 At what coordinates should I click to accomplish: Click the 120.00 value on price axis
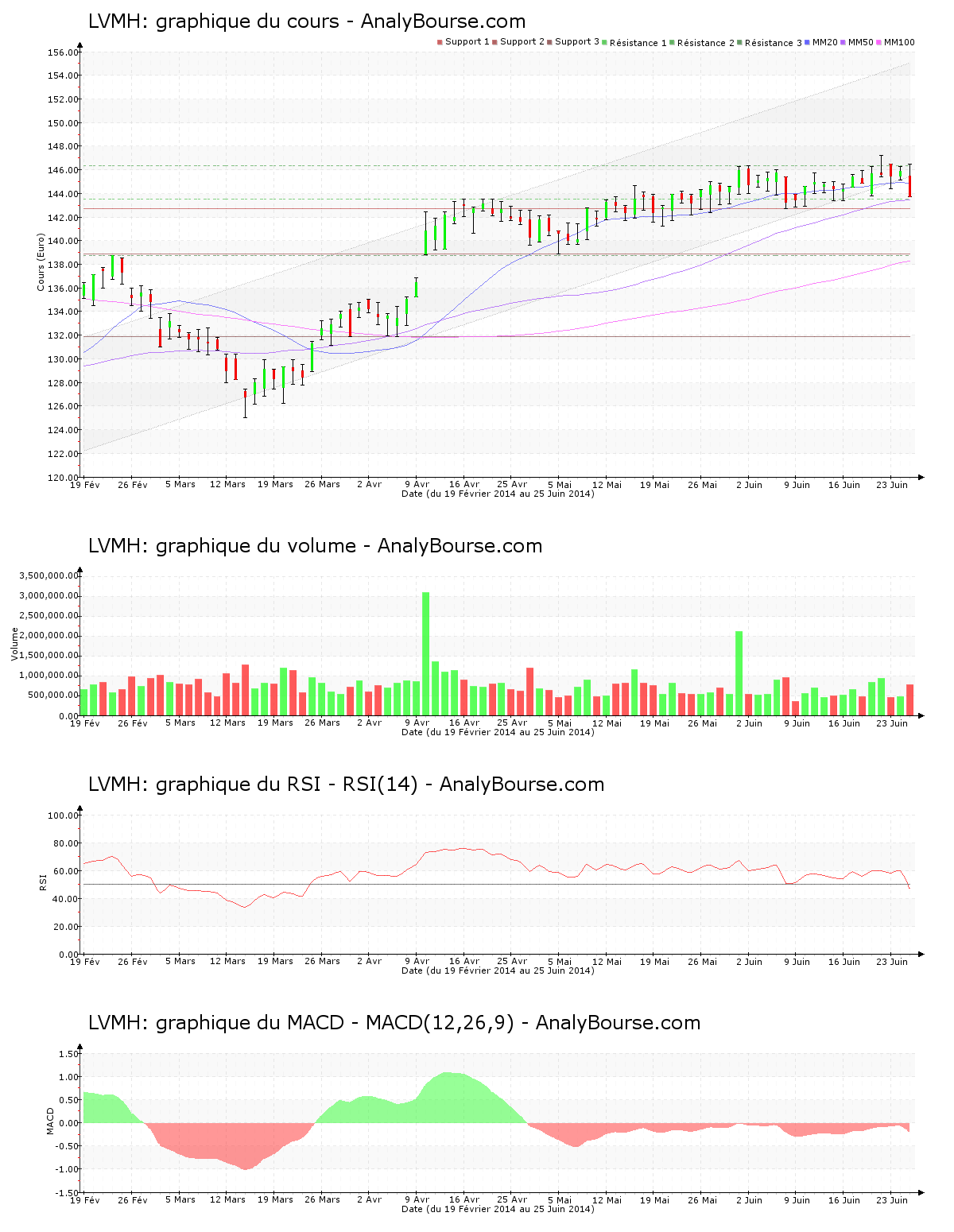tap(63, 477)
